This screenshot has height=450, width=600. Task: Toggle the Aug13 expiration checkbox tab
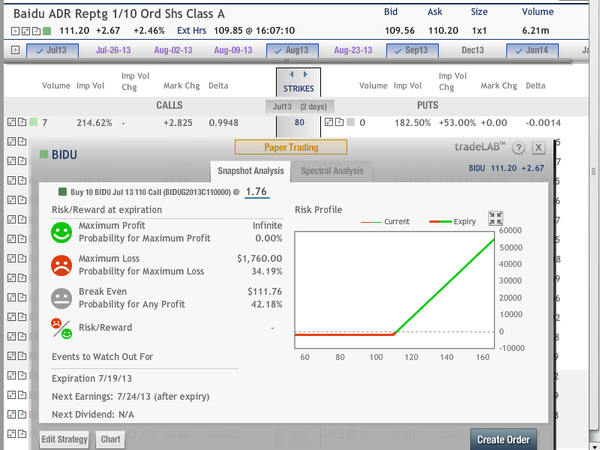(x=292, y=51)
